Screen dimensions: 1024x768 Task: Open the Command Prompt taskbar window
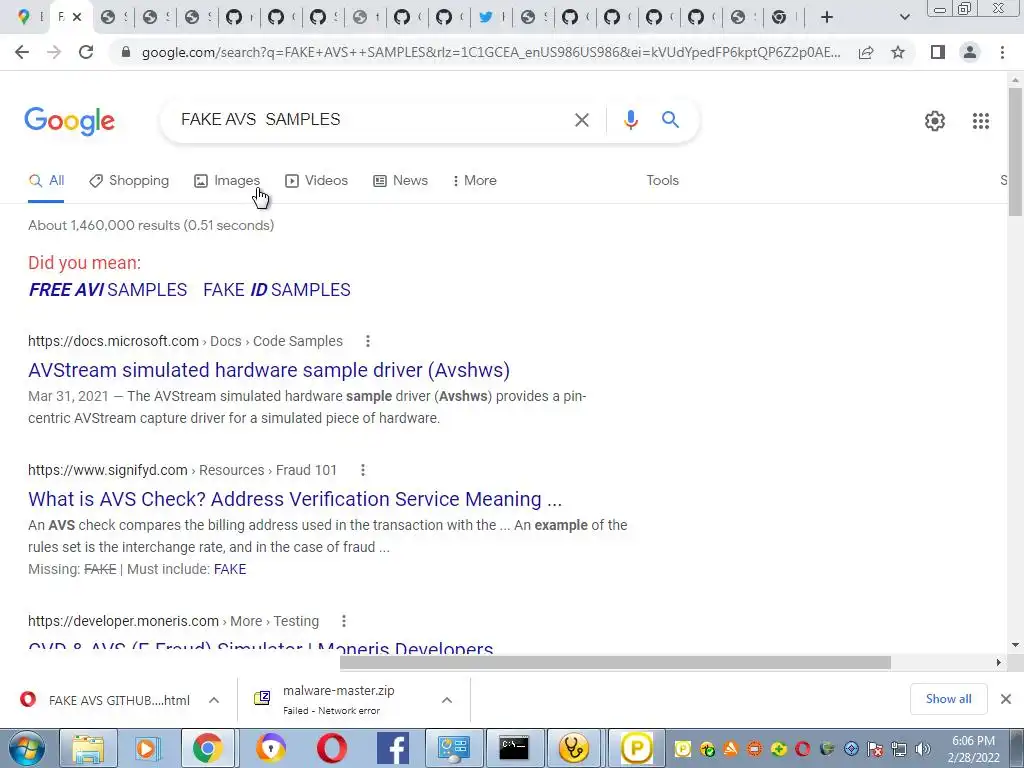point(514,748)
